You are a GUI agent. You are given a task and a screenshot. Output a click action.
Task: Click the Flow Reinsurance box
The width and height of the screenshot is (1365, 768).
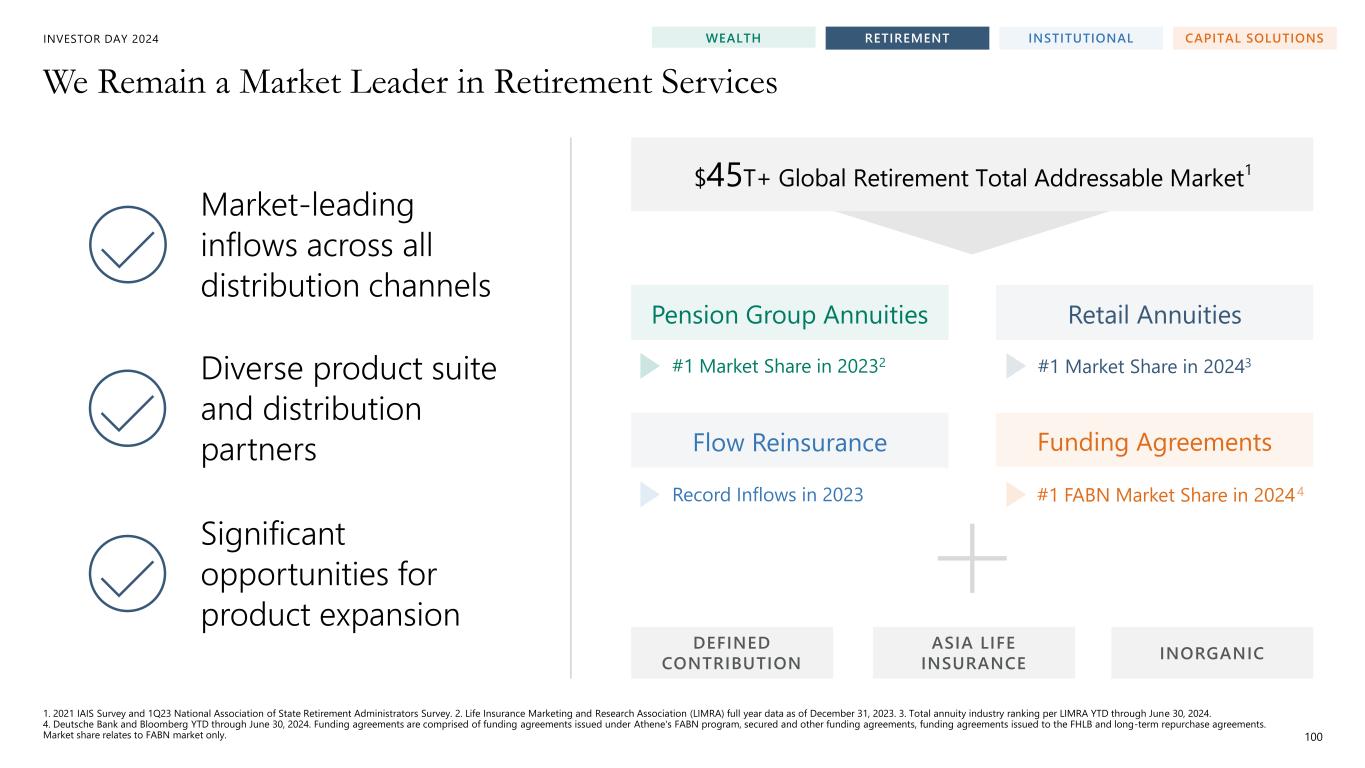[789, 442]
